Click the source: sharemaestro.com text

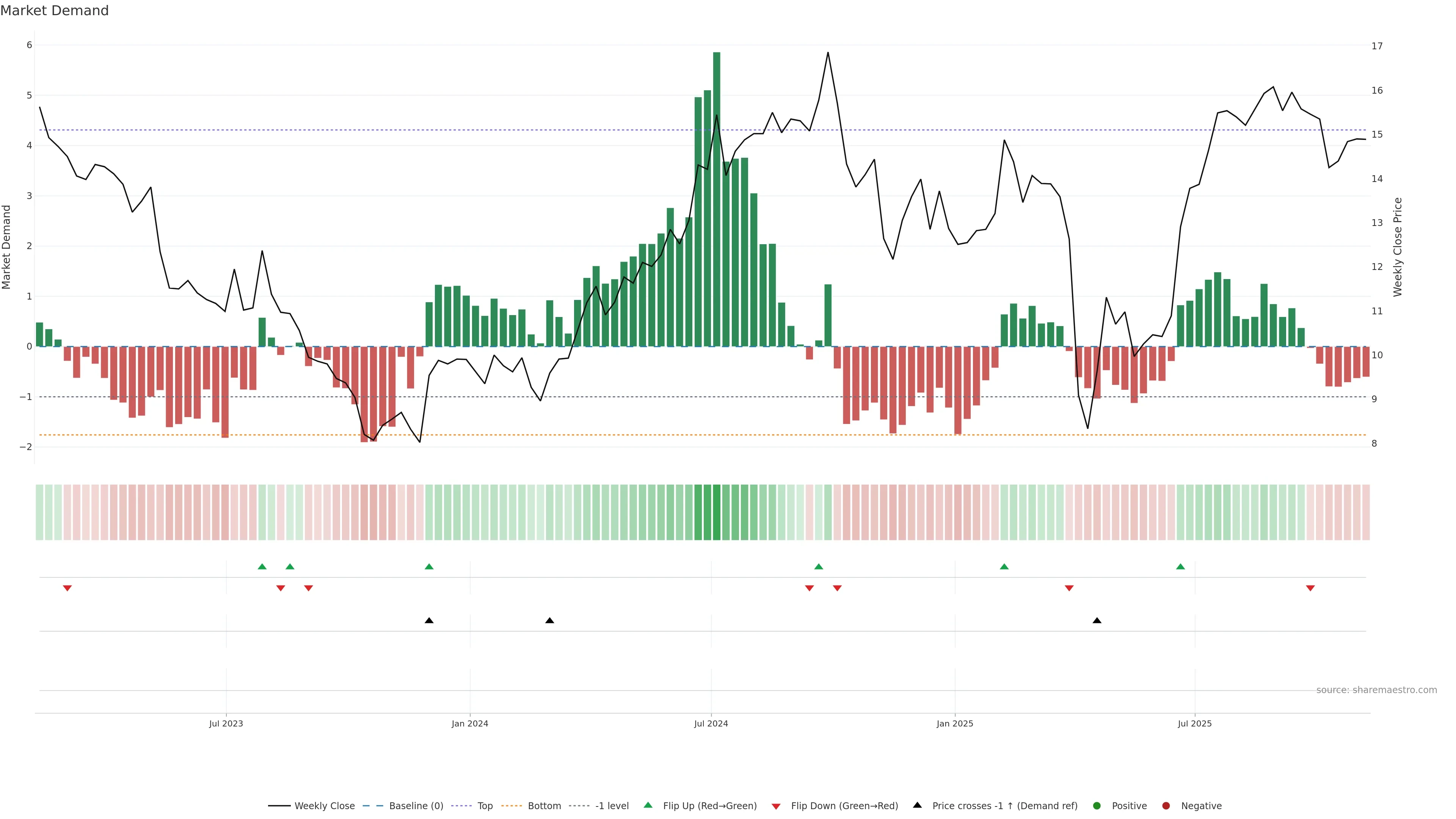[1376, 690]
